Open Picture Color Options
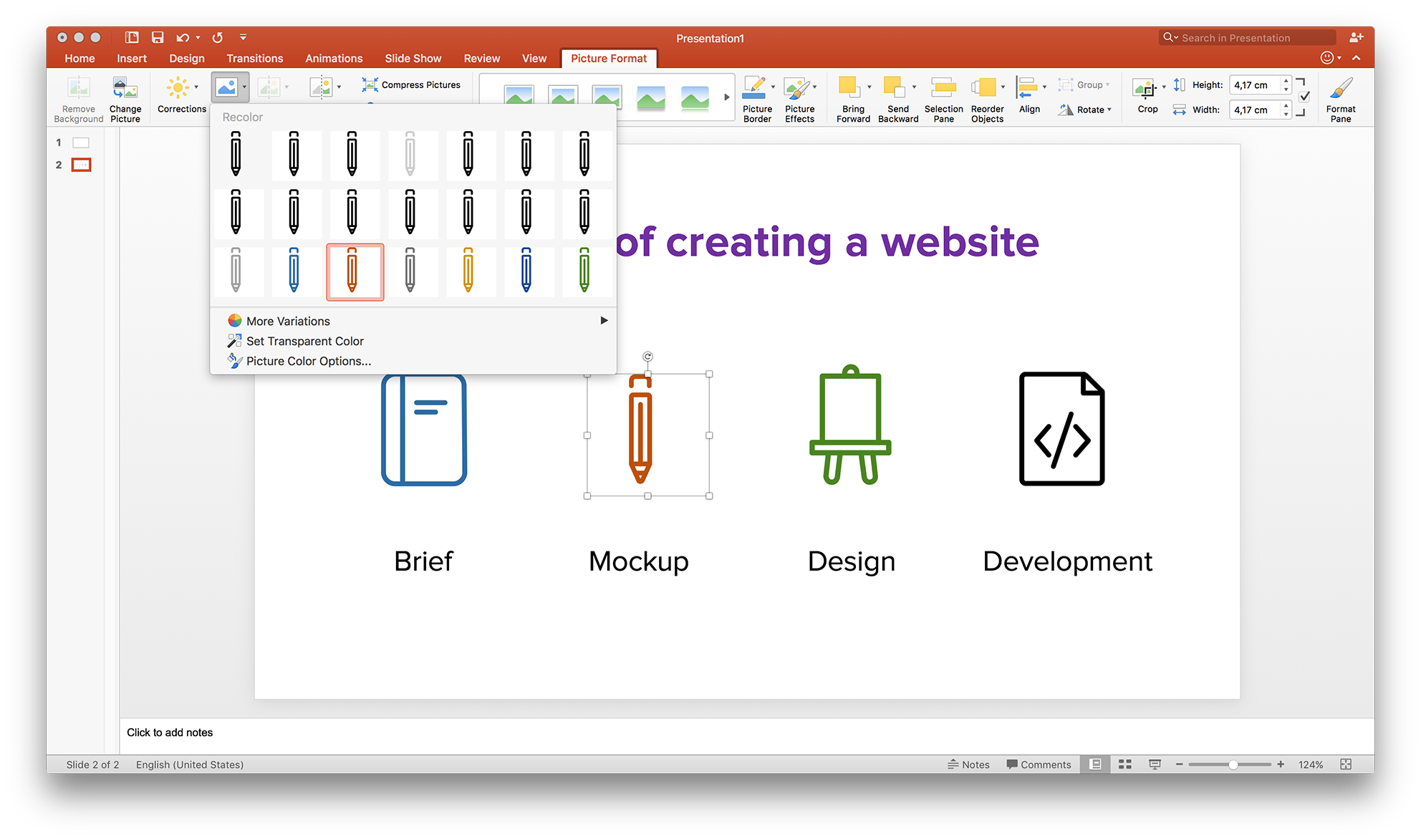 click(307, 361)
